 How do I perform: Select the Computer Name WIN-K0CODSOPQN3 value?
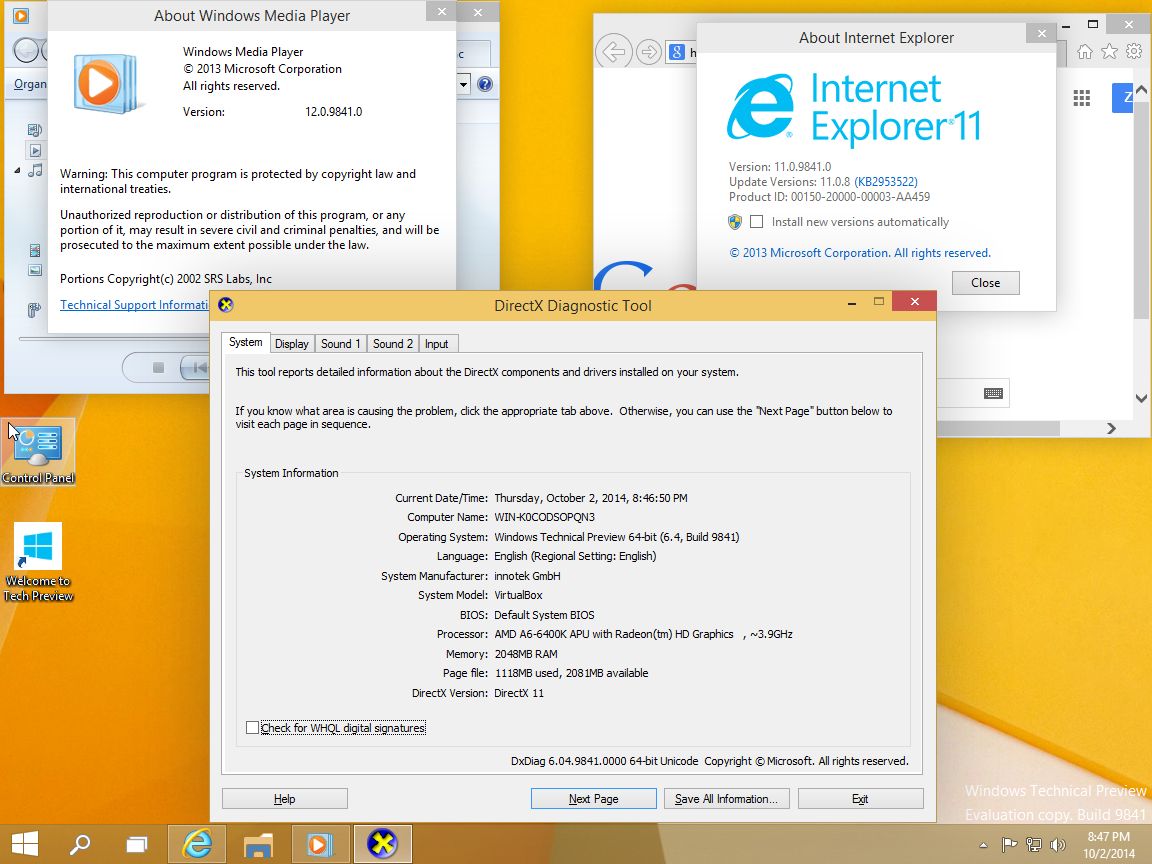click(x=544, y=517)
